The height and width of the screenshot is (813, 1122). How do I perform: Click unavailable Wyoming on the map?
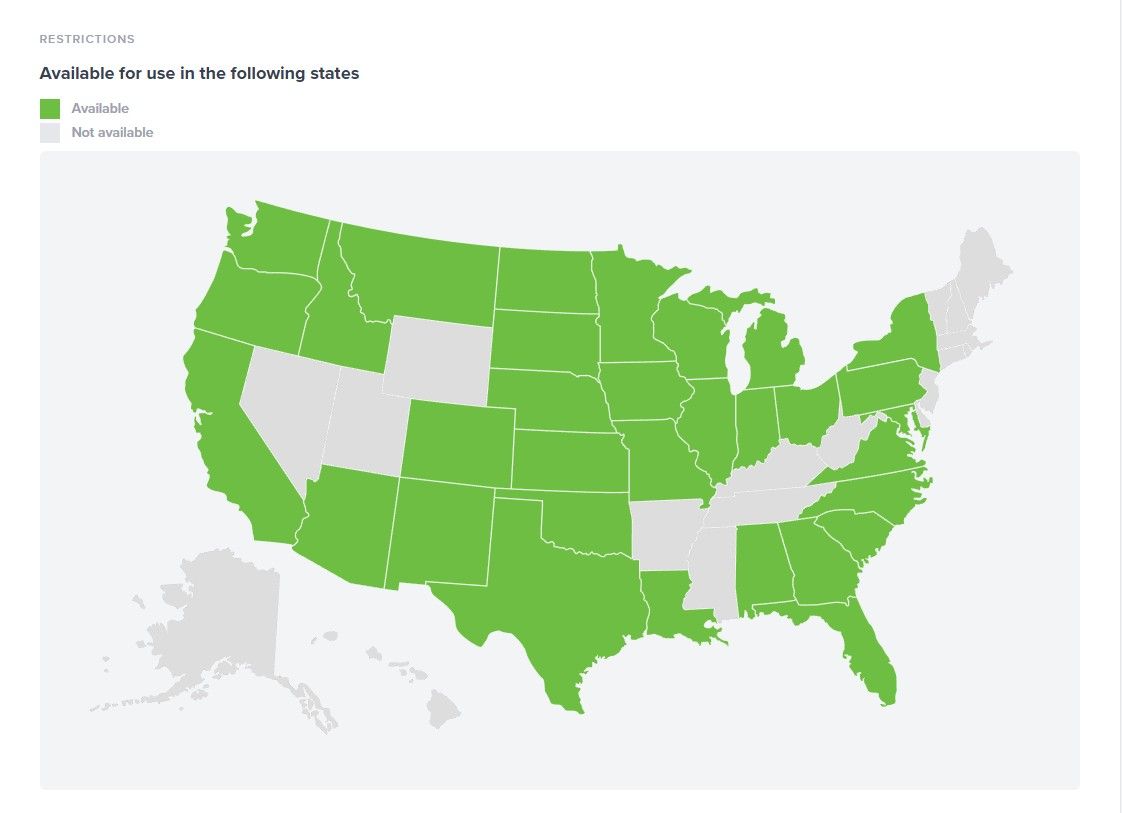(438, 356)
